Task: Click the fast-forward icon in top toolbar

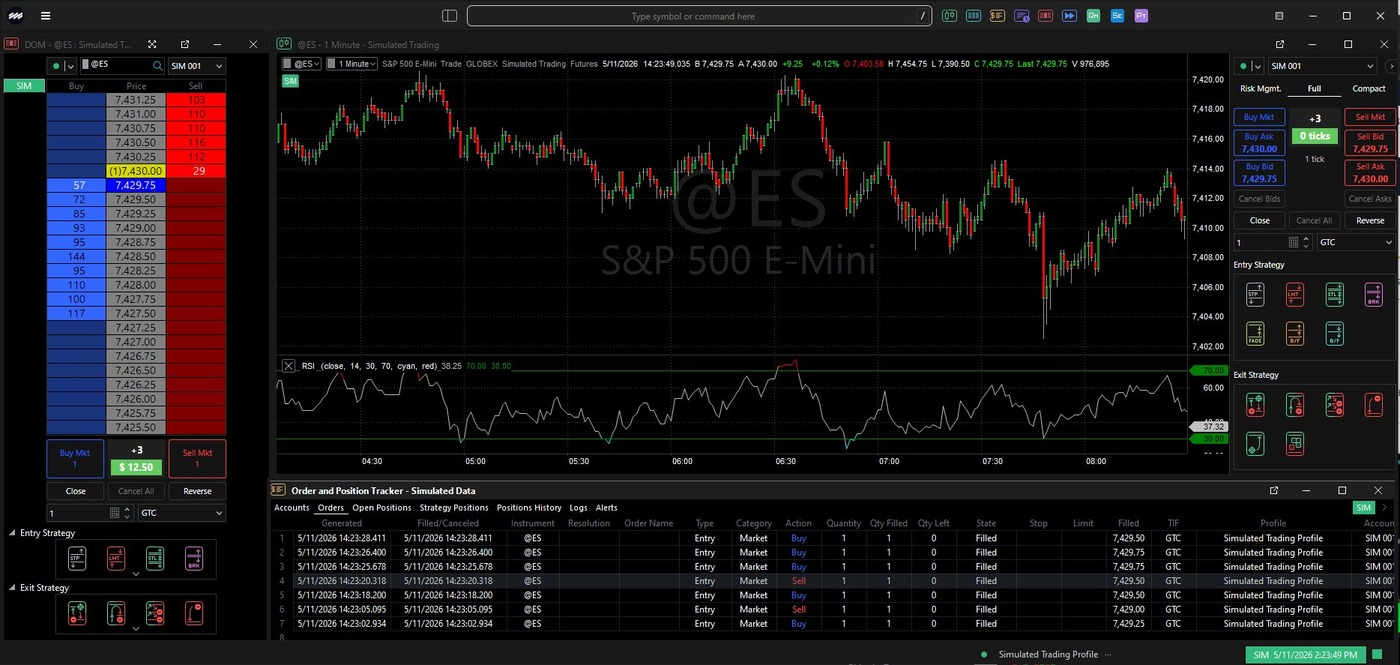Action: 1069,16
